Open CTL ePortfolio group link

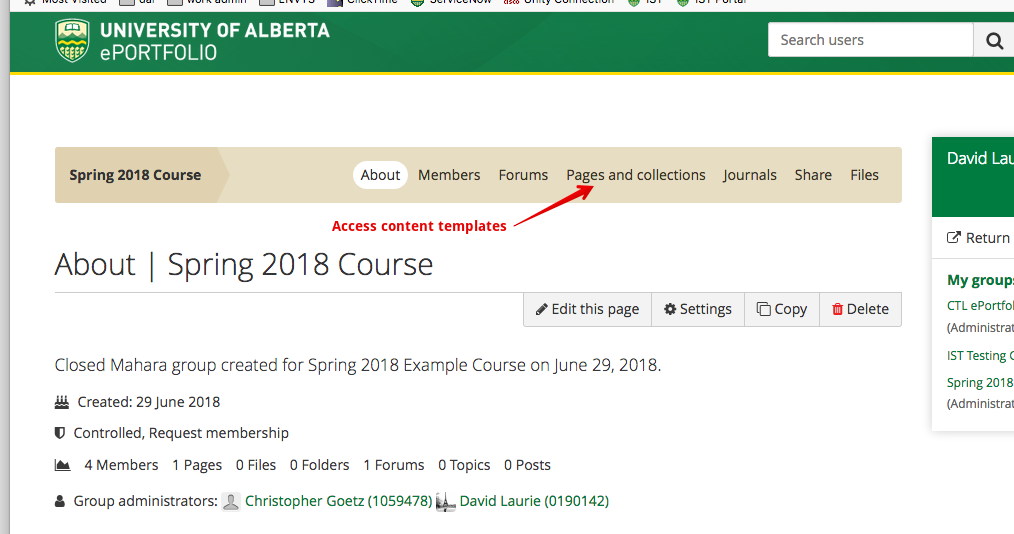click(x=980, y=306)
